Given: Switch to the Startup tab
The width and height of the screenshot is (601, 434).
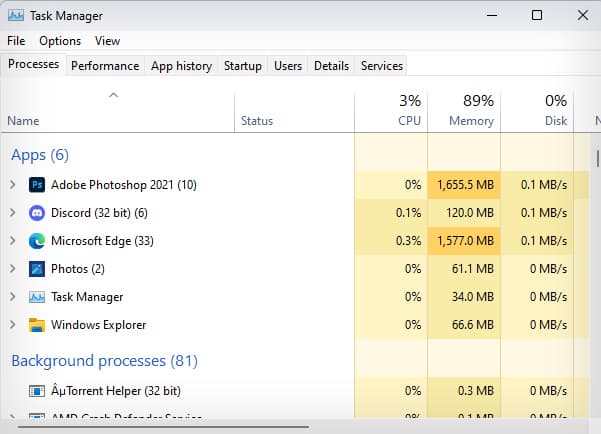Looking at the screenshot, I should pos(243,66).
